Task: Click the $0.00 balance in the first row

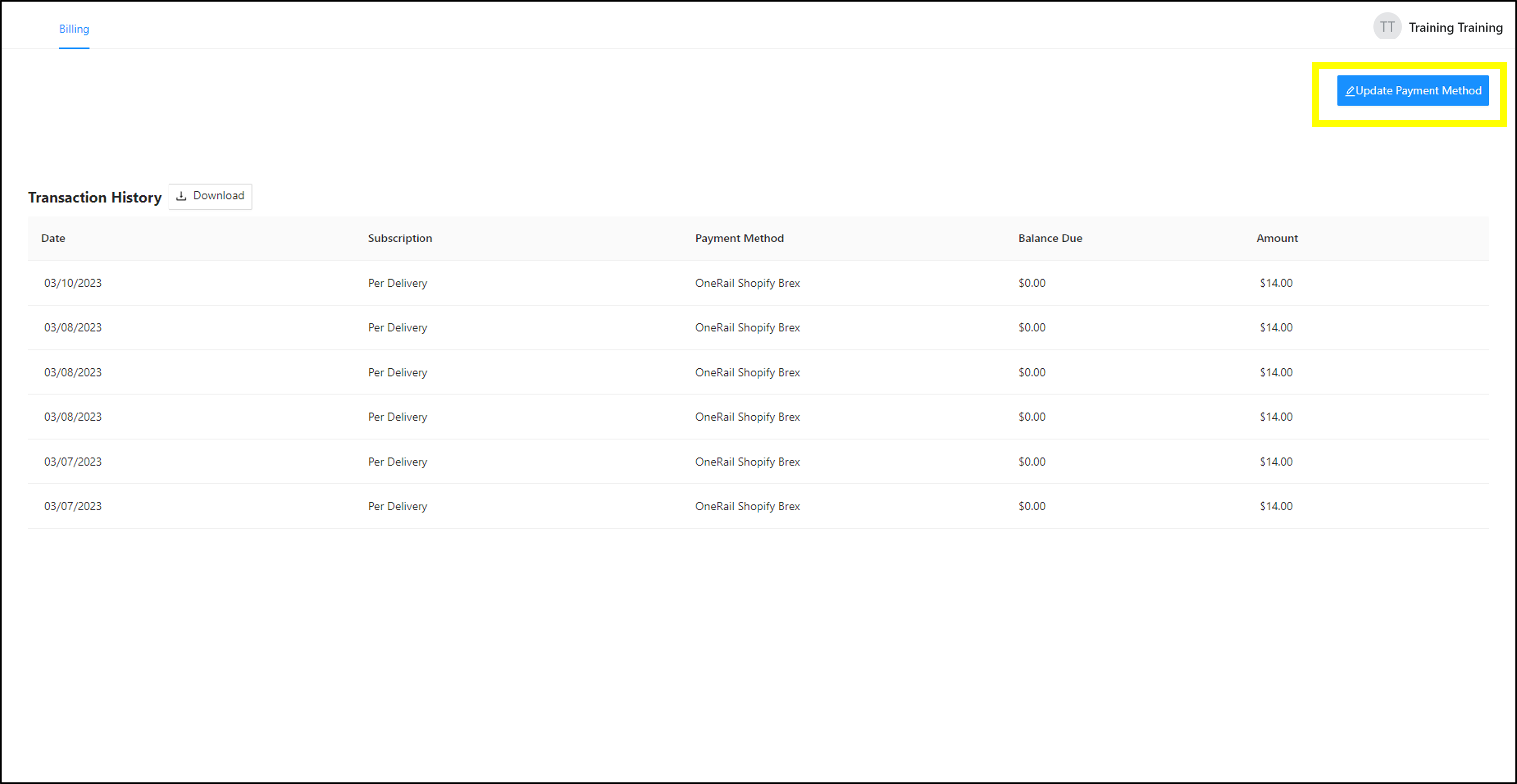Action: [x=1032, y=283]
